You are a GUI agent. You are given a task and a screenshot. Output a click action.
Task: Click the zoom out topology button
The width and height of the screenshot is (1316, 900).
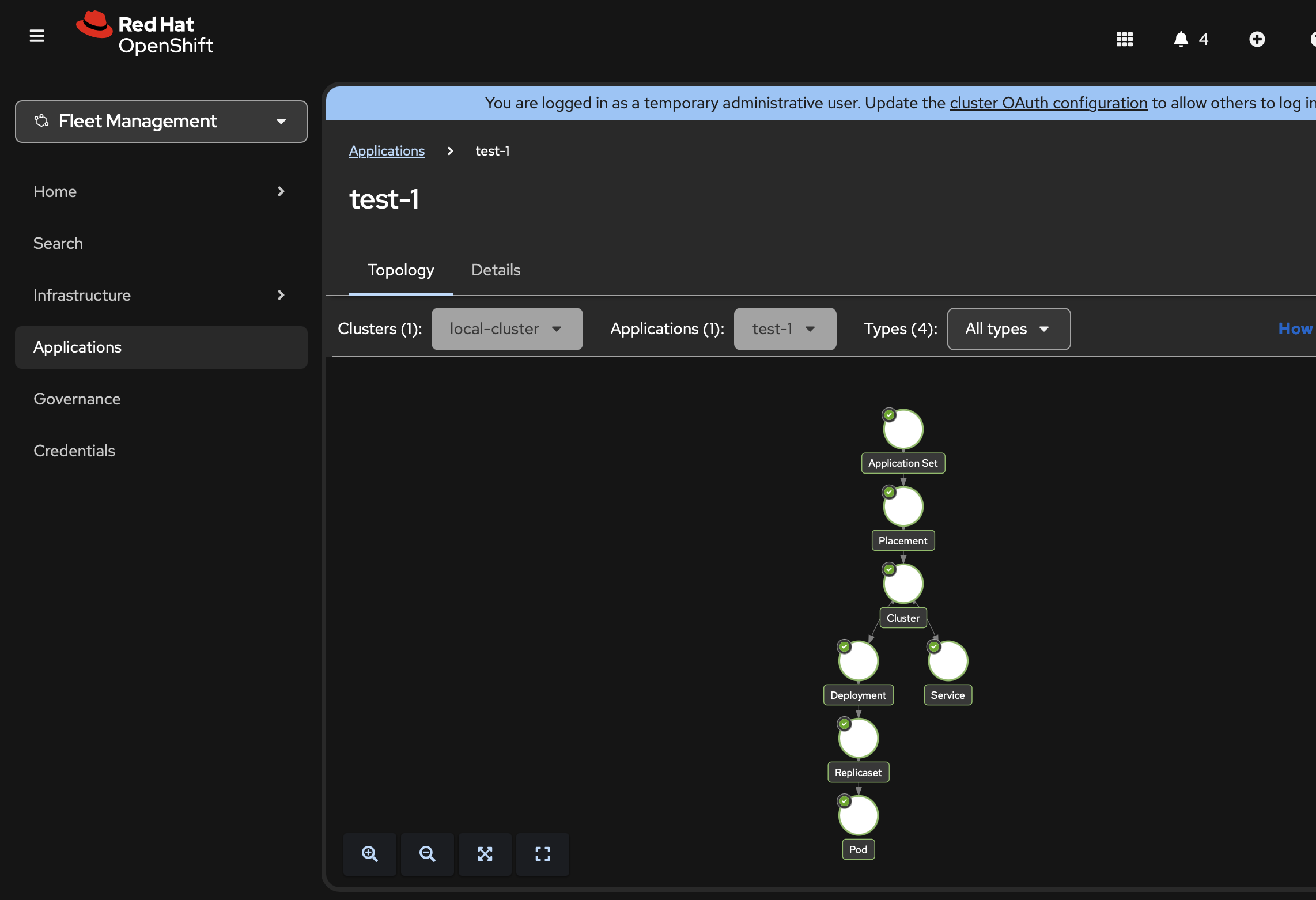(x=427, y=854)
